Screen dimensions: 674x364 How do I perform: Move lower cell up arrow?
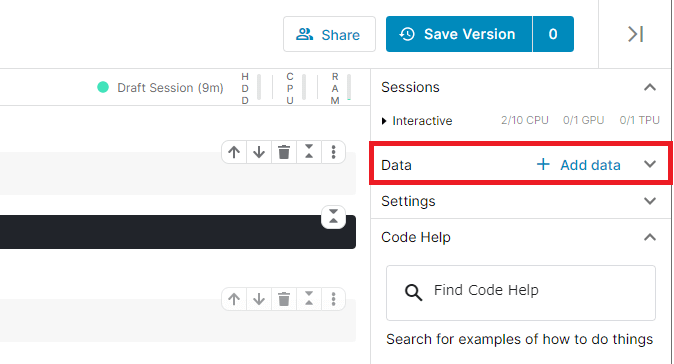[234, 299]
